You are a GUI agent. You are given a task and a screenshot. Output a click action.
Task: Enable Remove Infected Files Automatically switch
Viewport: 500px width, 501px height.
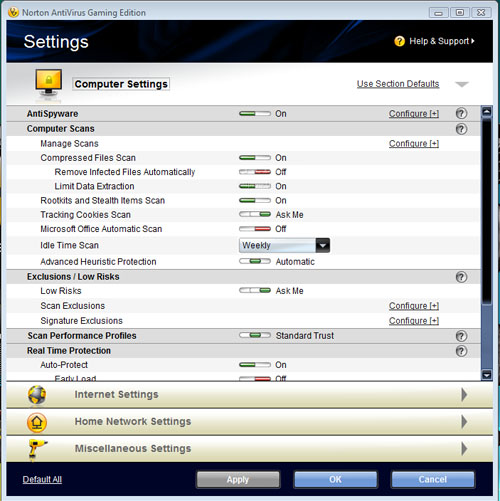[x=255, y=172]
